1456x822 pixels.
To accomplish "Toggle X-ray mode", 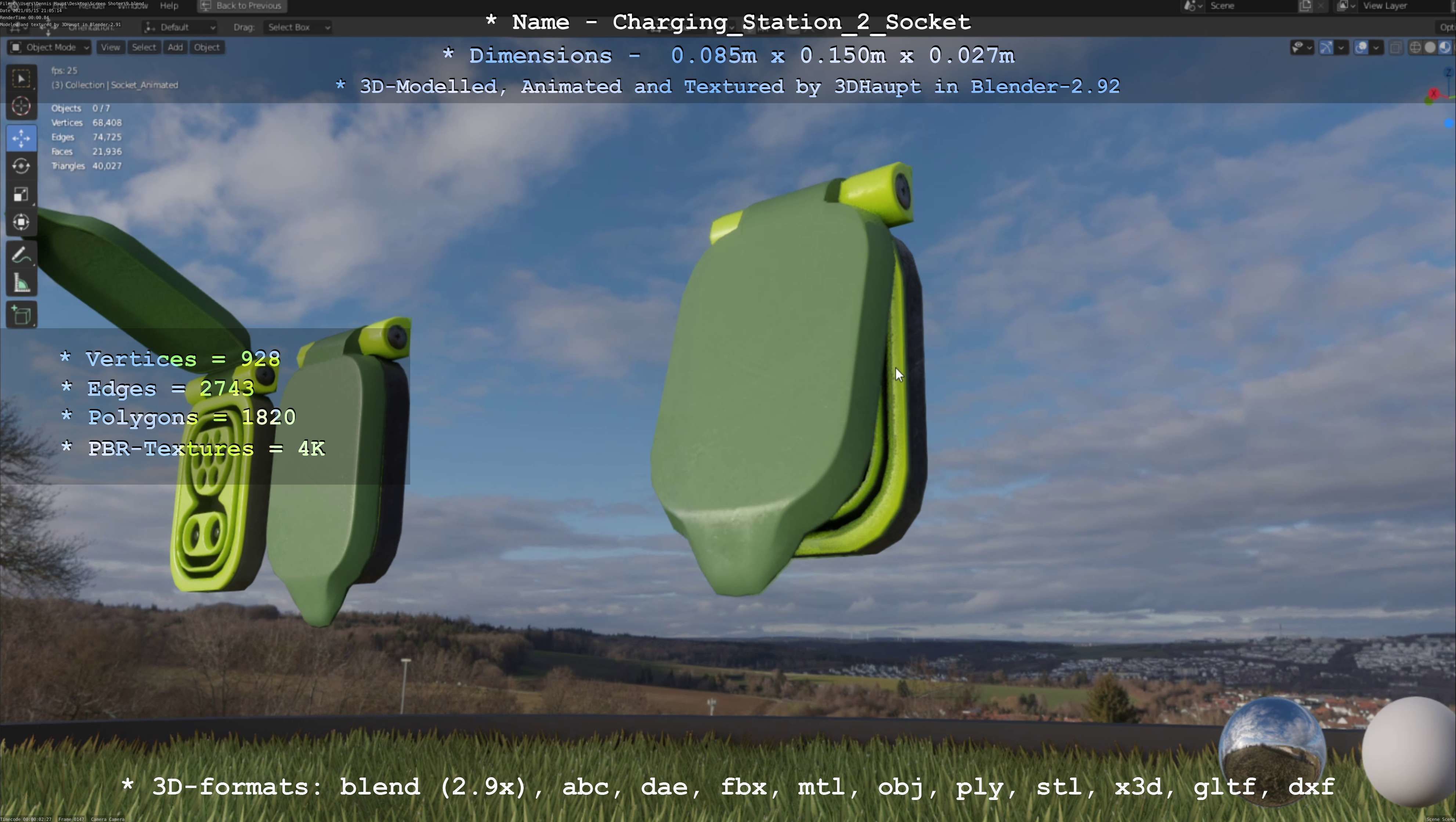I will click(x=1395, y=47).
